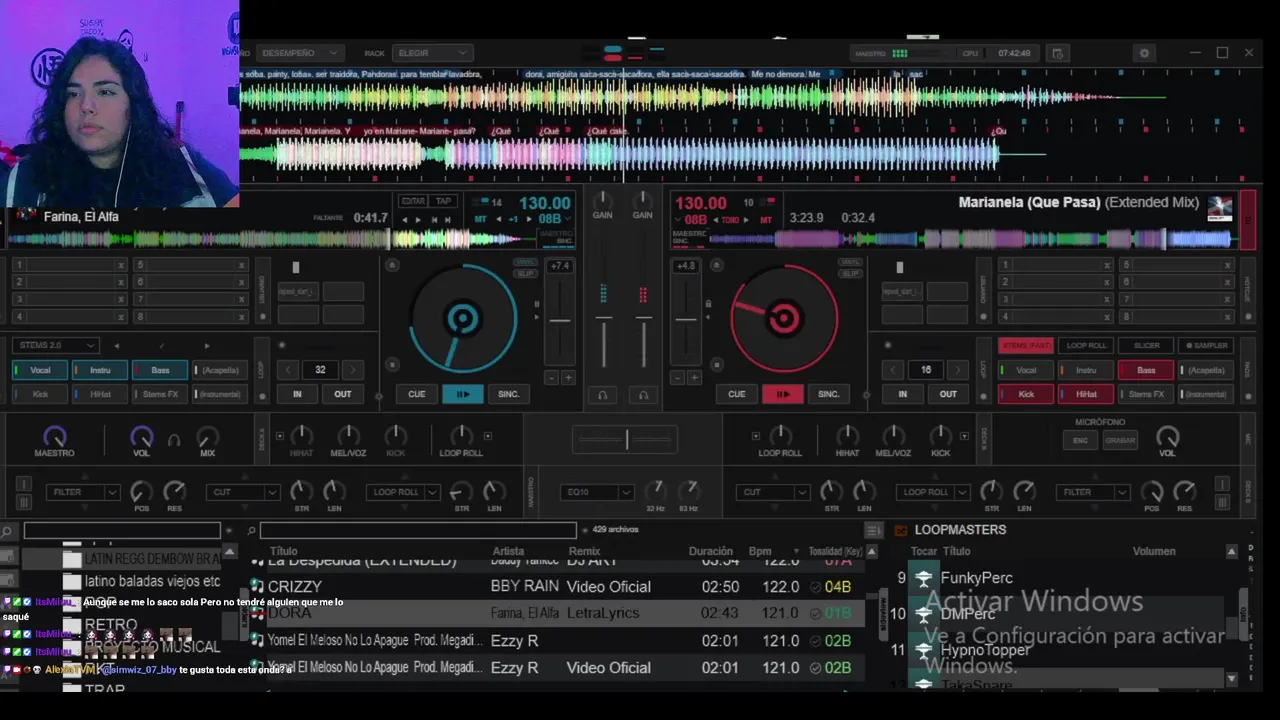
Task: Double the right deck loop size 16
Action: tap(957, 370)
